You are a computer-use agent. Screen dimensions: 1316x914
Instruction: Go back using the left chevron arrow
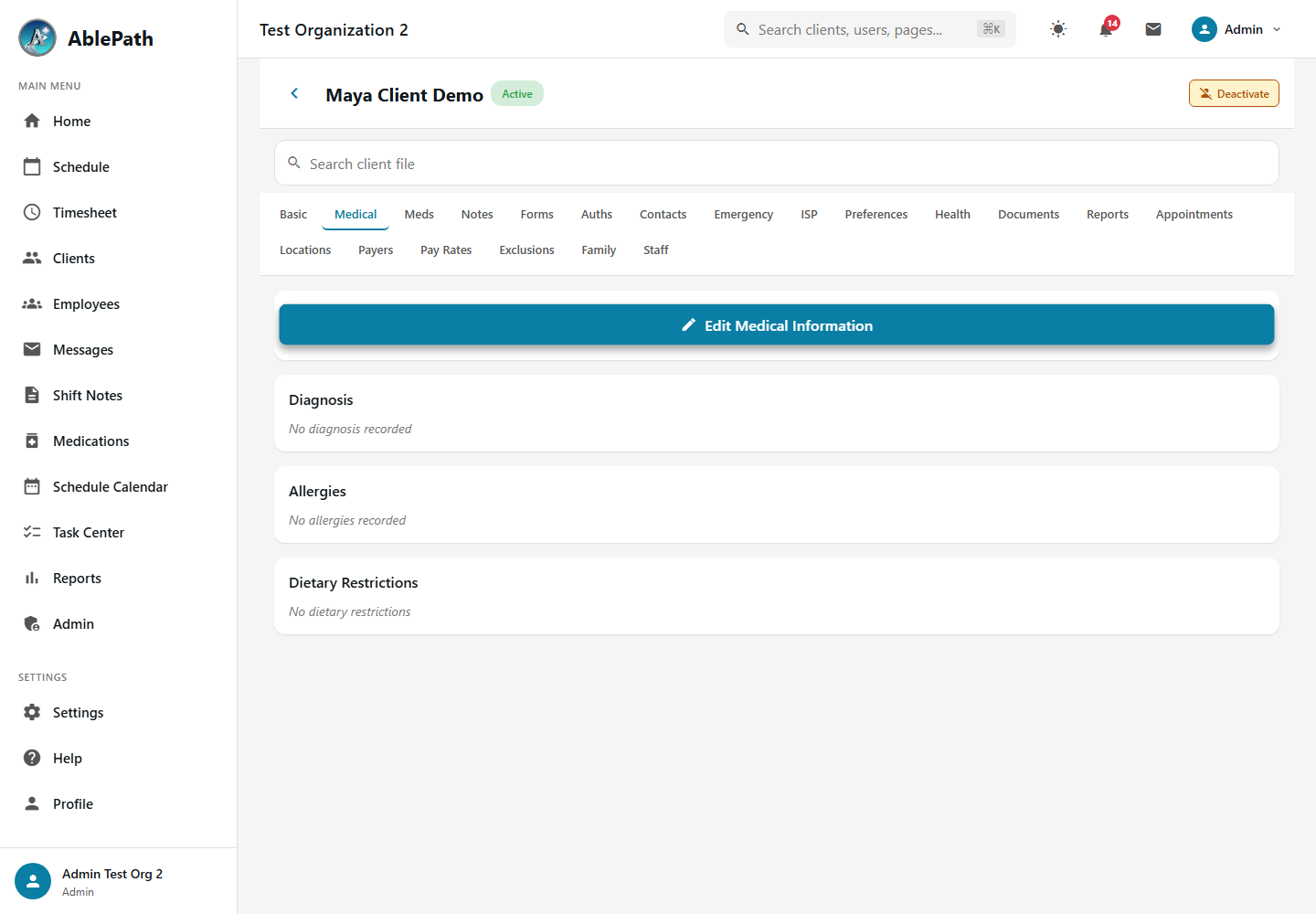click(x=294, y=93)
